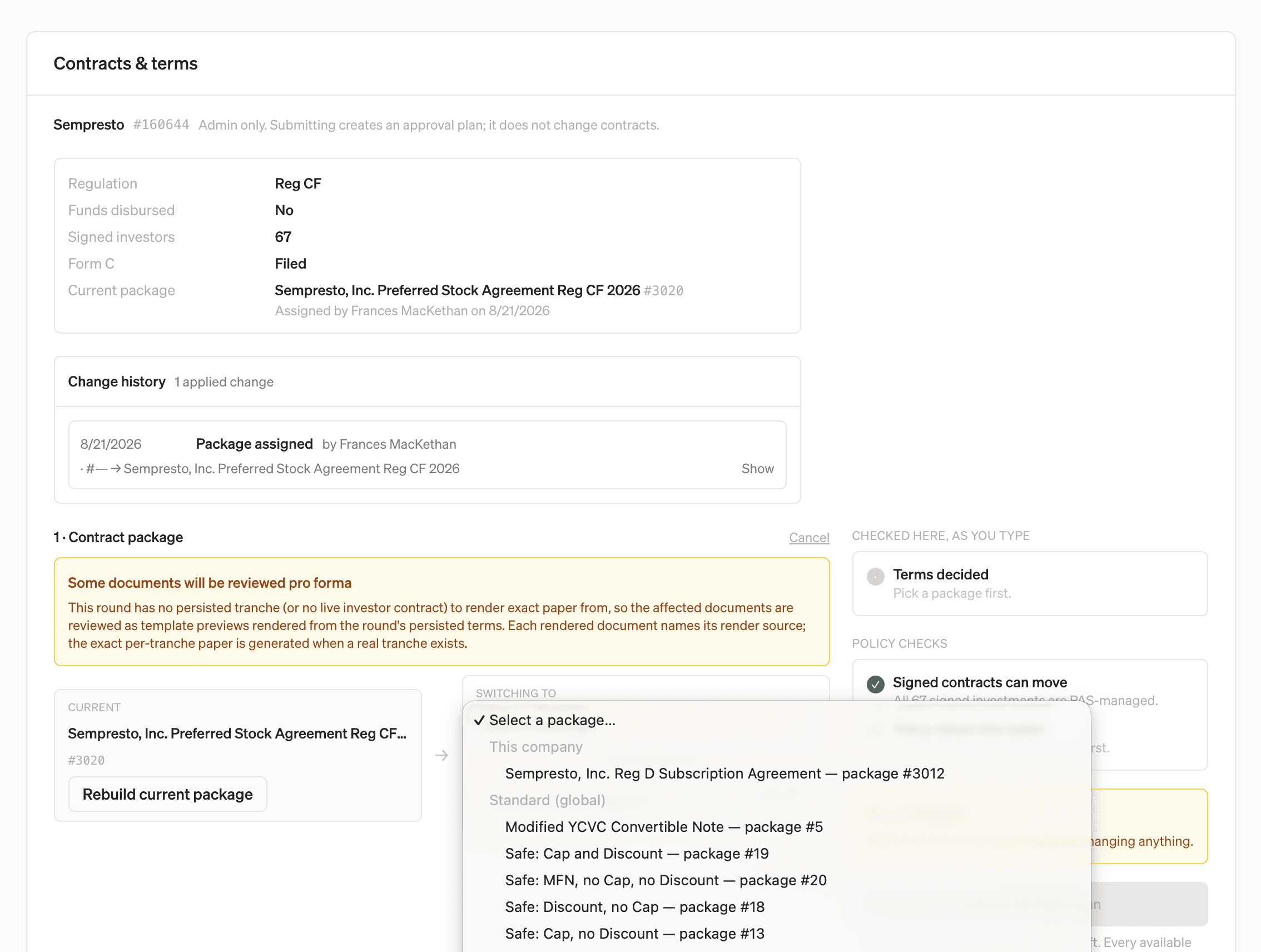Click 'Assigned by Frances MacKethan on 8/21/2026'
Screen dimensions: 1261x952
tap(412, 311)
